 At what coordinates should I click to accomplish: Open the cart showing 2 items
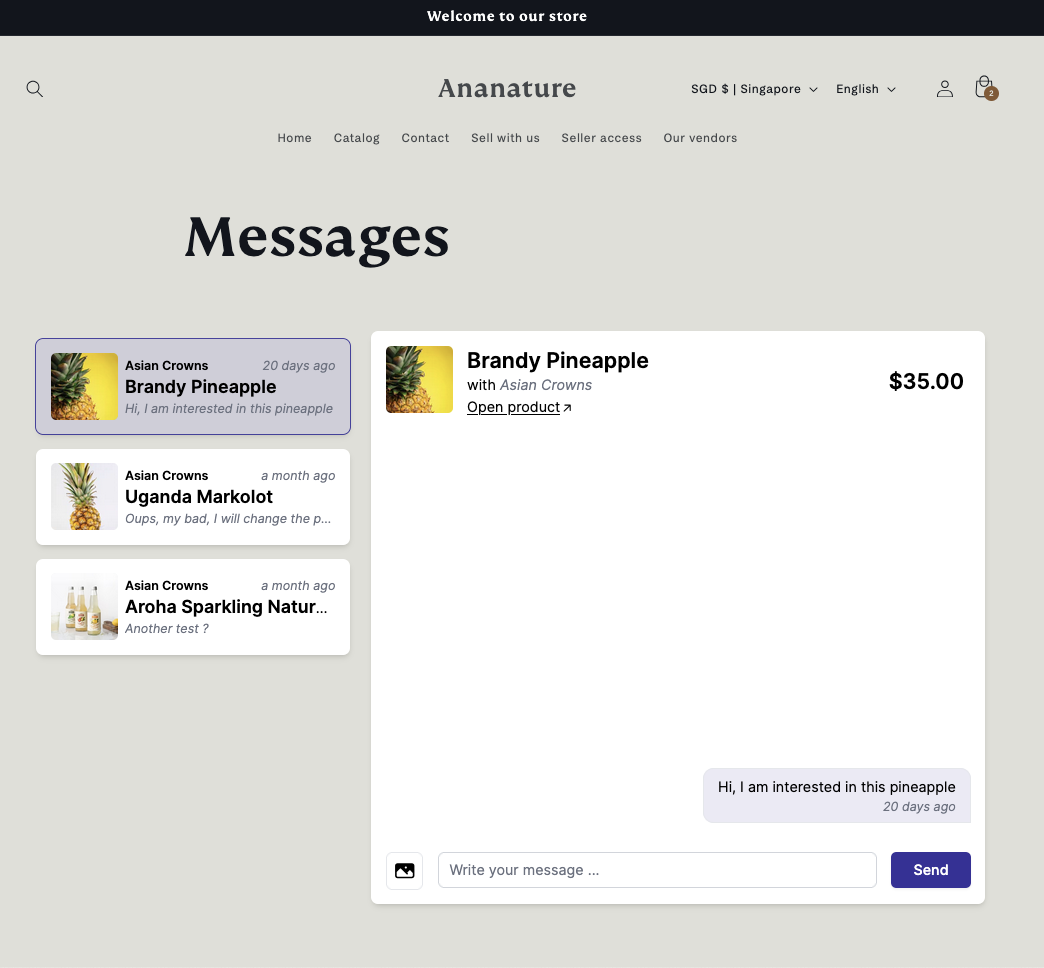pos(984,87)
